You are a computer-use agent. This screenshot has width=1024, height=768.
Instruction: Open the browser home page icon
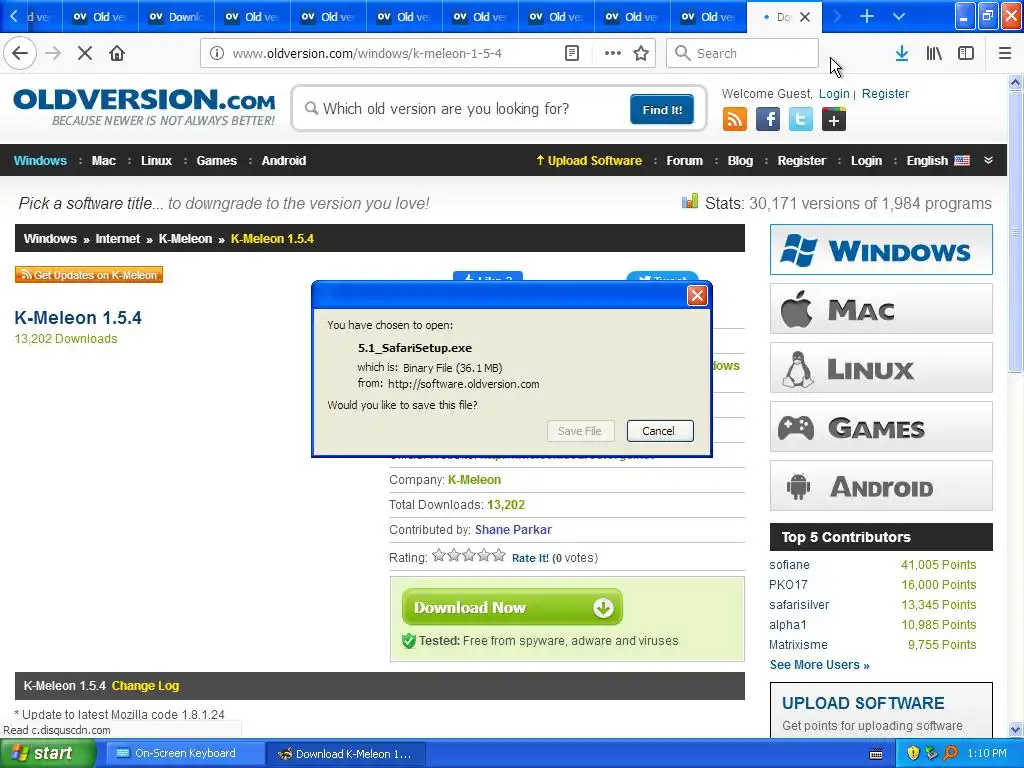pyautogui.click(x=117, y=53)
